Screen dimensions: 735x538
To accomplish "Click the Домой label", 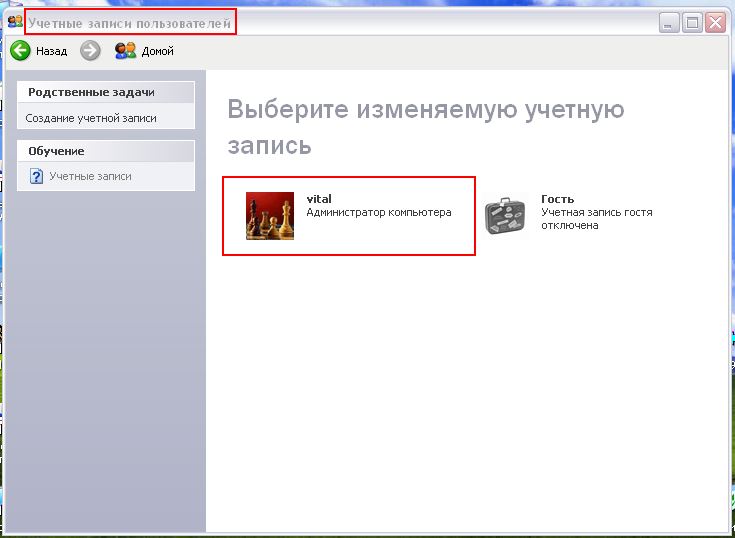I will 158,51.
